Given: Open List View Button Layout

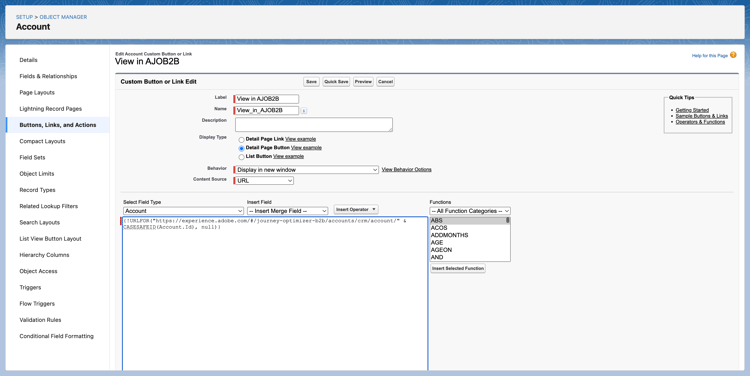Looking at the screenshot, I should point(50,239).
